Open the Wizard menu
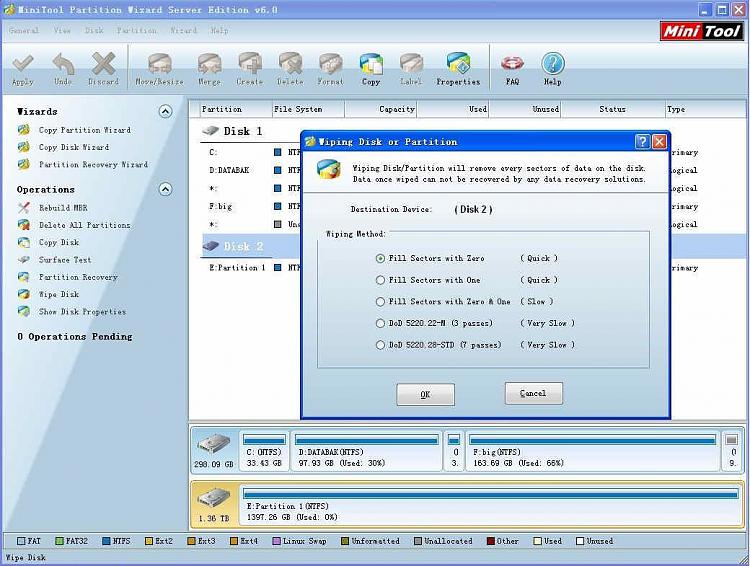 click(184, 30)
